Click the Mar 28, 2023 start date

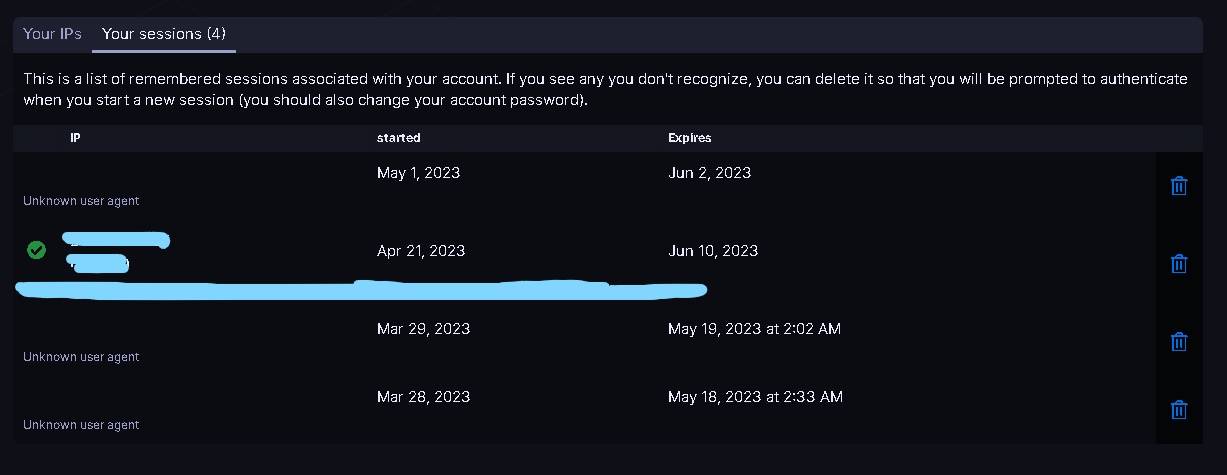(423, 397)
